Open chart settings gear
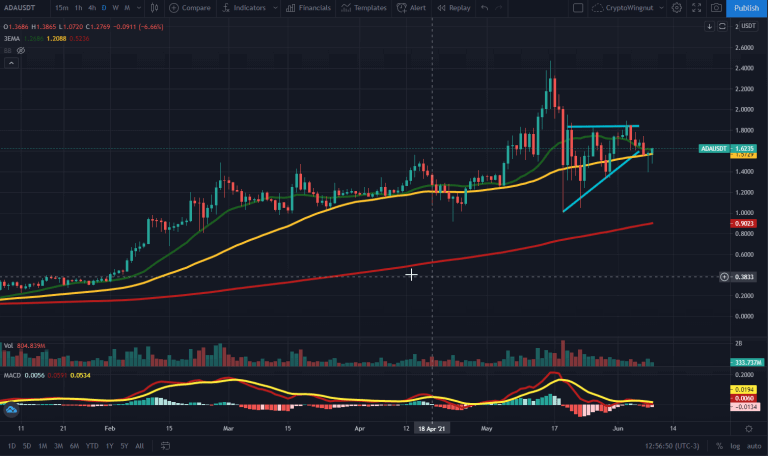Viewport: 768px width, 456px height. [x=676, y=8]
